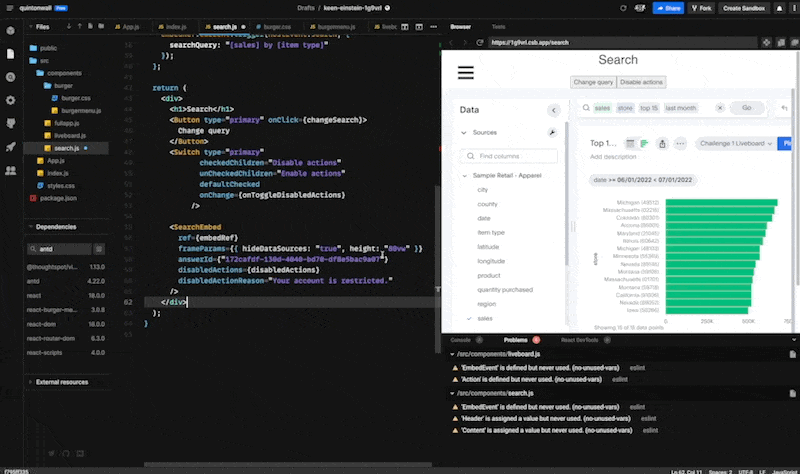Click the Data panel vertical scrollbar

tap(567, 194)
